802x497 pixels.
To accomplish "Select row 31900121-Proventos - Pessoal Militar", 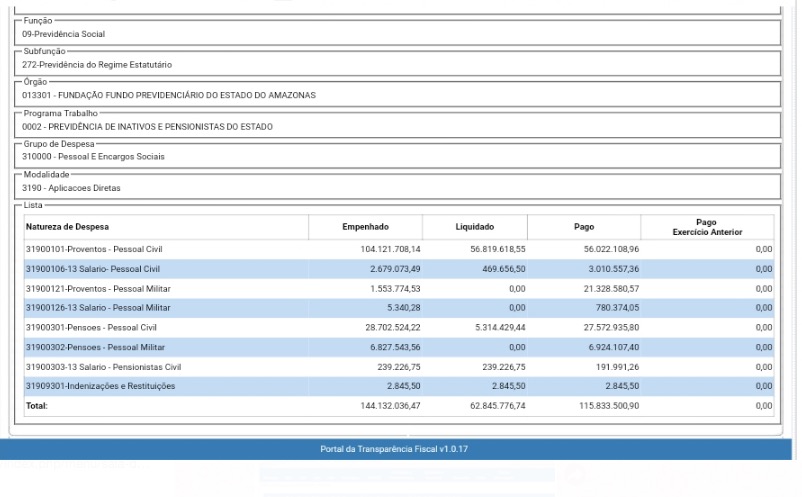I will point(98,289).
